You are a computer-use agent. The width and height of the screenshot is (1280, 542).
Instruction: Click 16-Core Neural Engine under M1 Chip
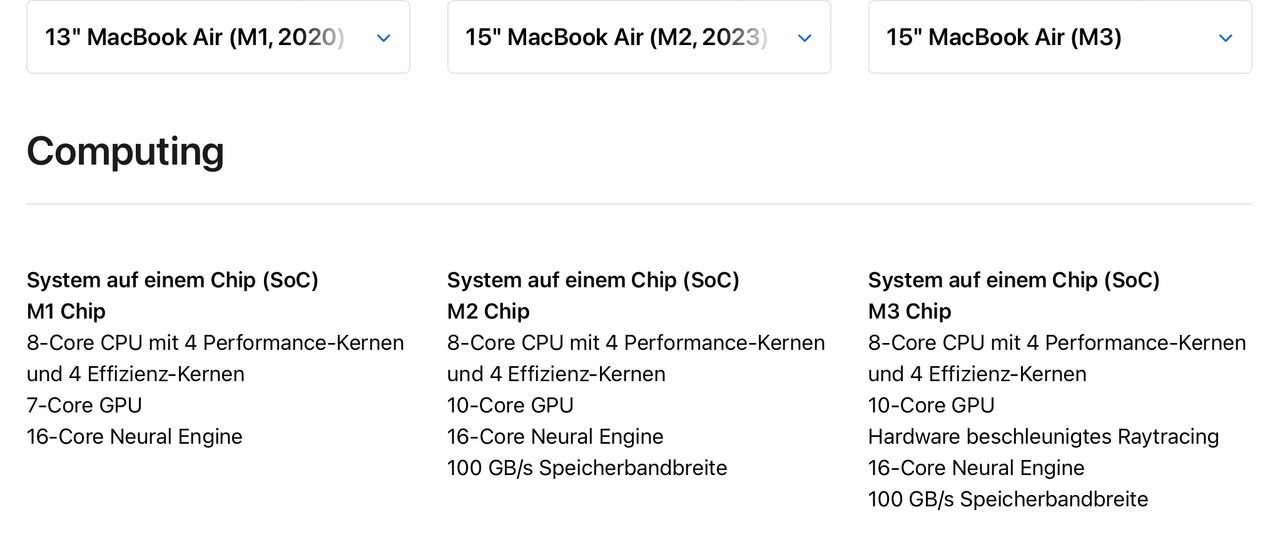click(x=134, y=436)
